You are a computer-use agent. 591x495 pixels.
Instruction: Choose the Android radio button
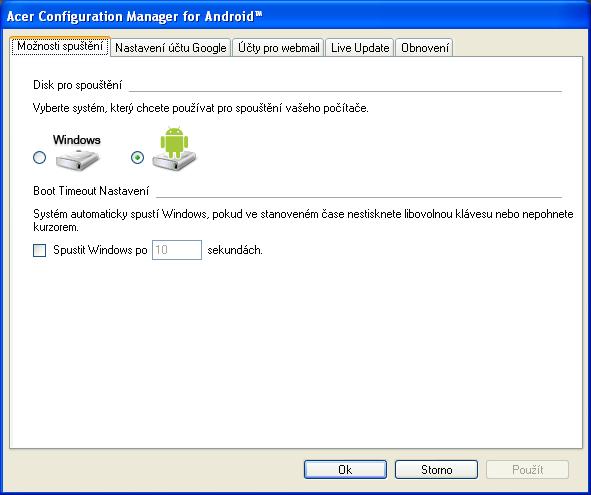point(137,157)
